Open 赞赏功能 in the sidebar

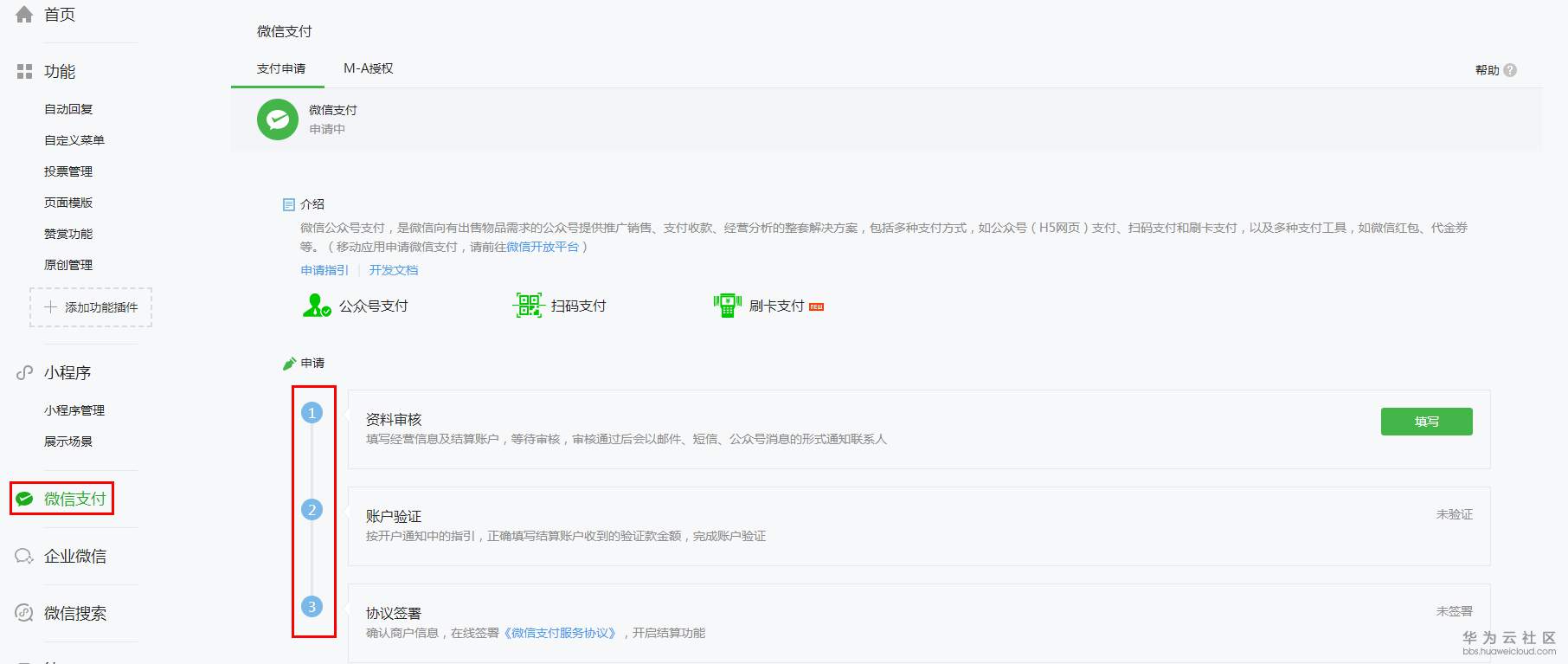pyautogui.click(x=68, y=234)
